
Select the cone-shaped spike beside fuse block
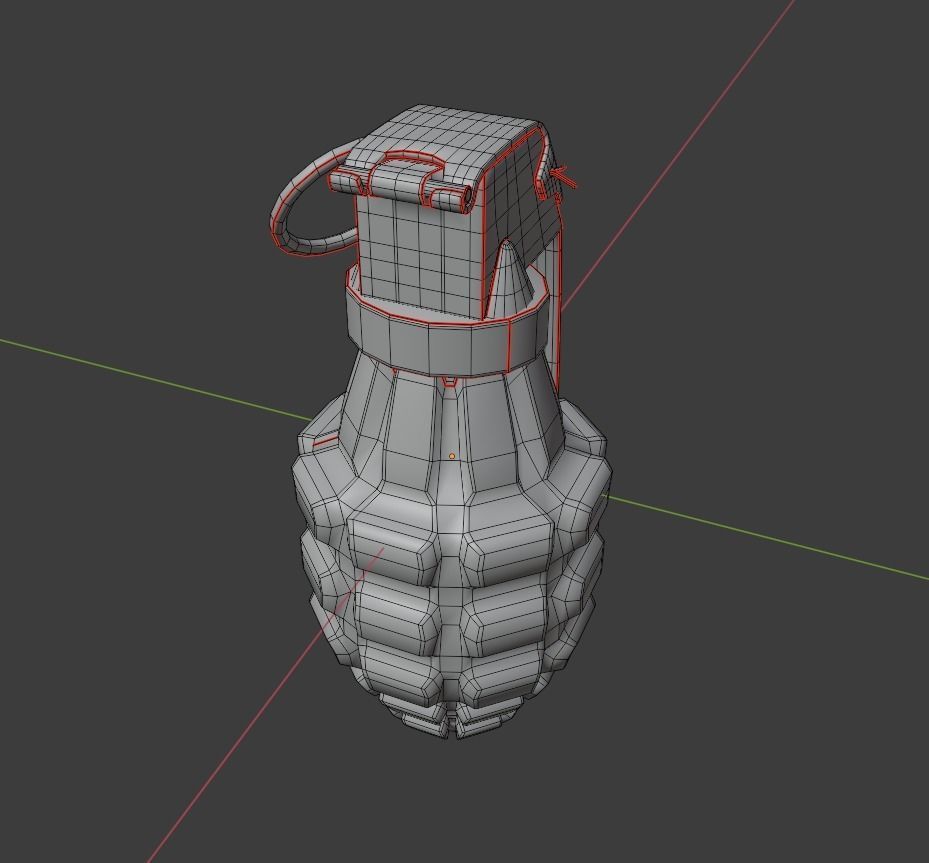pos(508,278)
